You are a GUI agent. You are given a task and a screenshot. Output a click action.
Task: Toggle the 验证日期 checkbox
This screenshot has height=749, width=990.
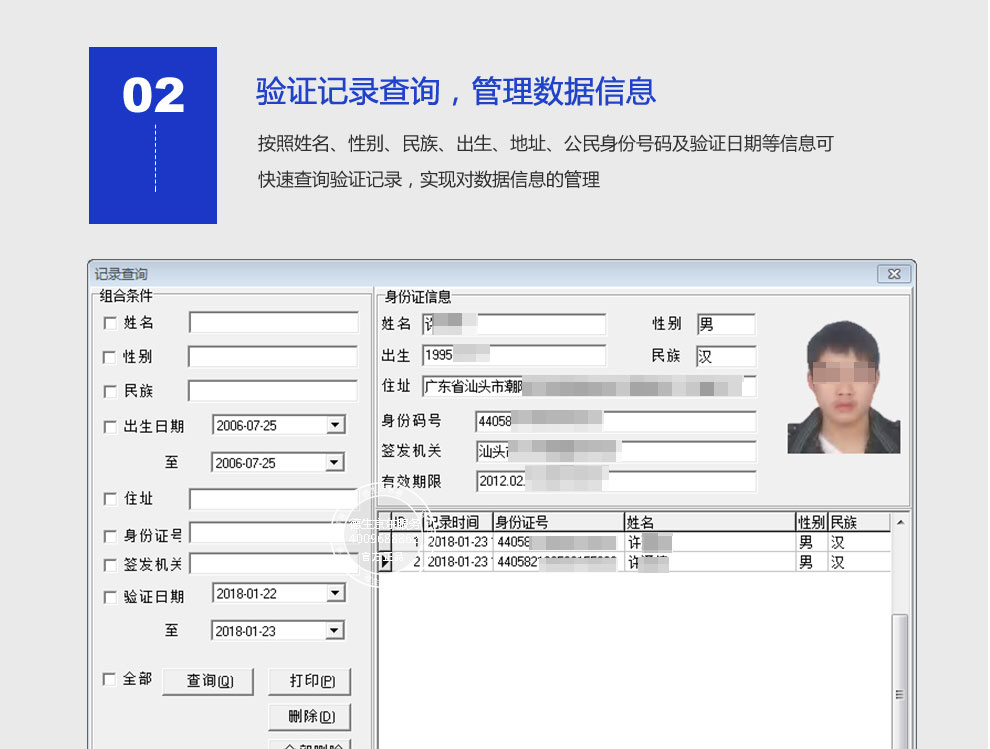[x=110, y=597]
